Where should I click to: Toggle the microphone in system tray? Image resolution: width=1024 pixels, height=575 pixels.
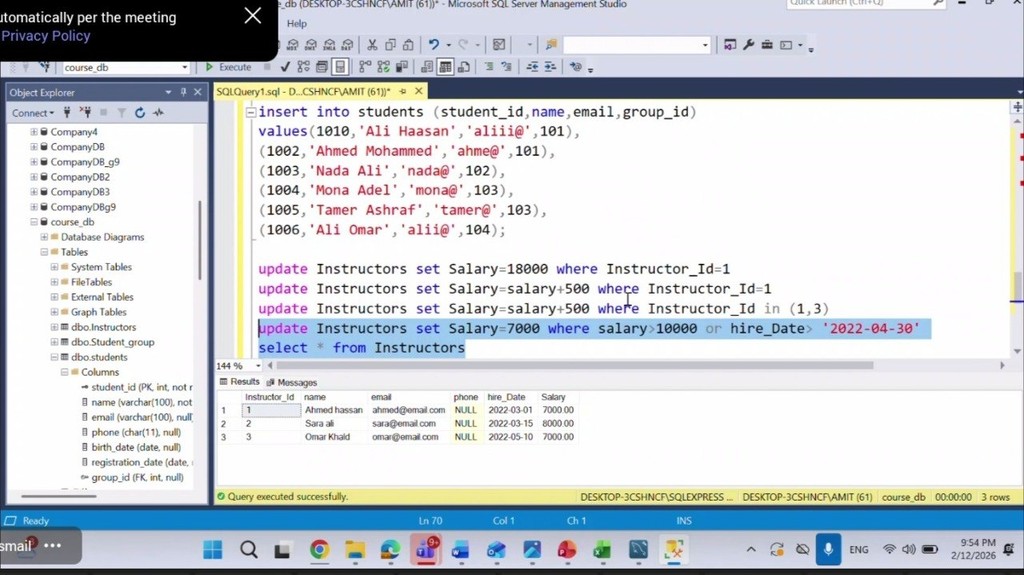coord(828,549)
